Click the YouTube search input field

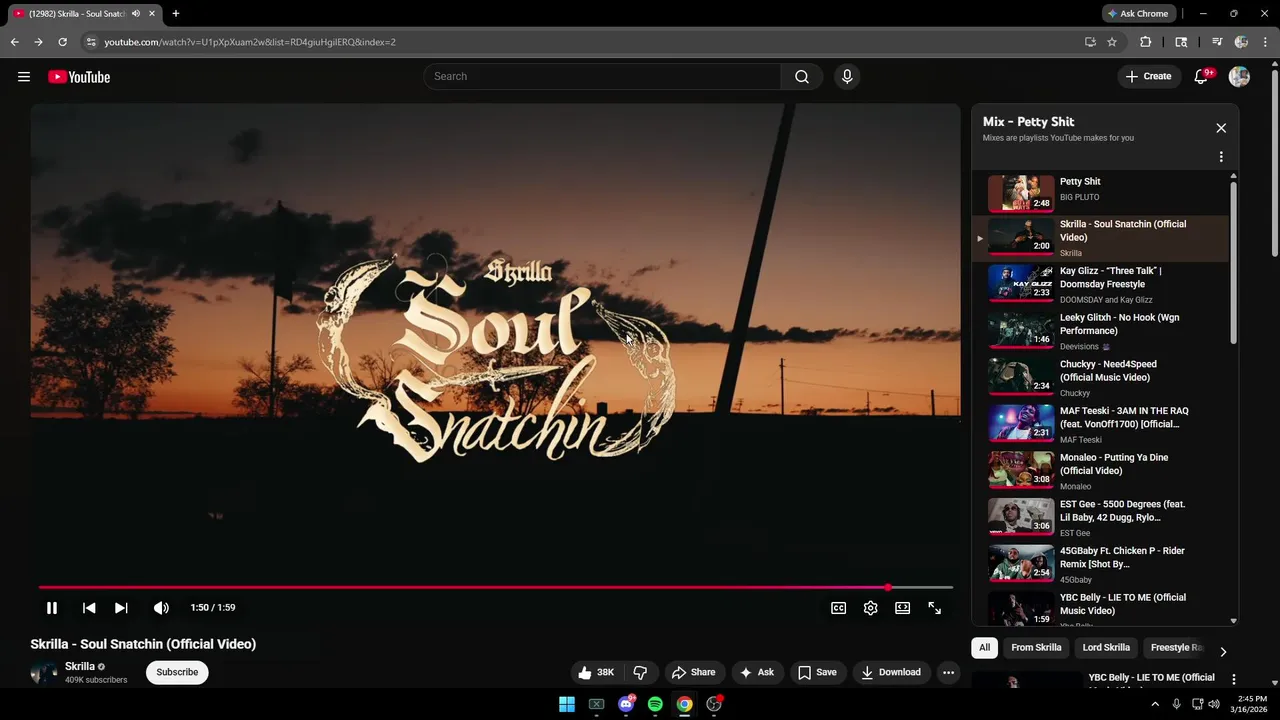[x=602, y=77]
